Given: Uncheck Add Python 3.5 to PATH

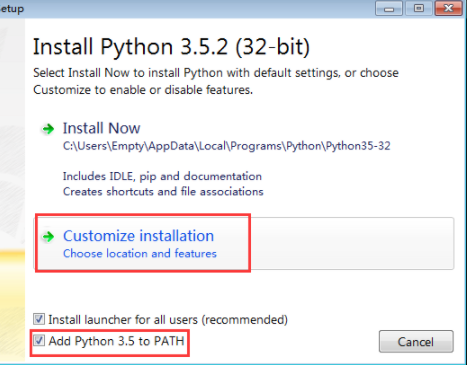Looking at the screenshot, I should 39,341.
